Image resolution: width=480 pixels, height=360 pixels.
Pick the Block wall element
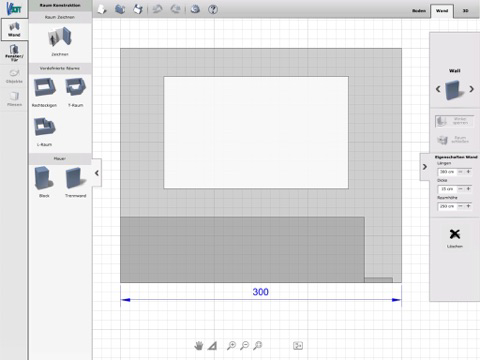[x=44, y=182]
